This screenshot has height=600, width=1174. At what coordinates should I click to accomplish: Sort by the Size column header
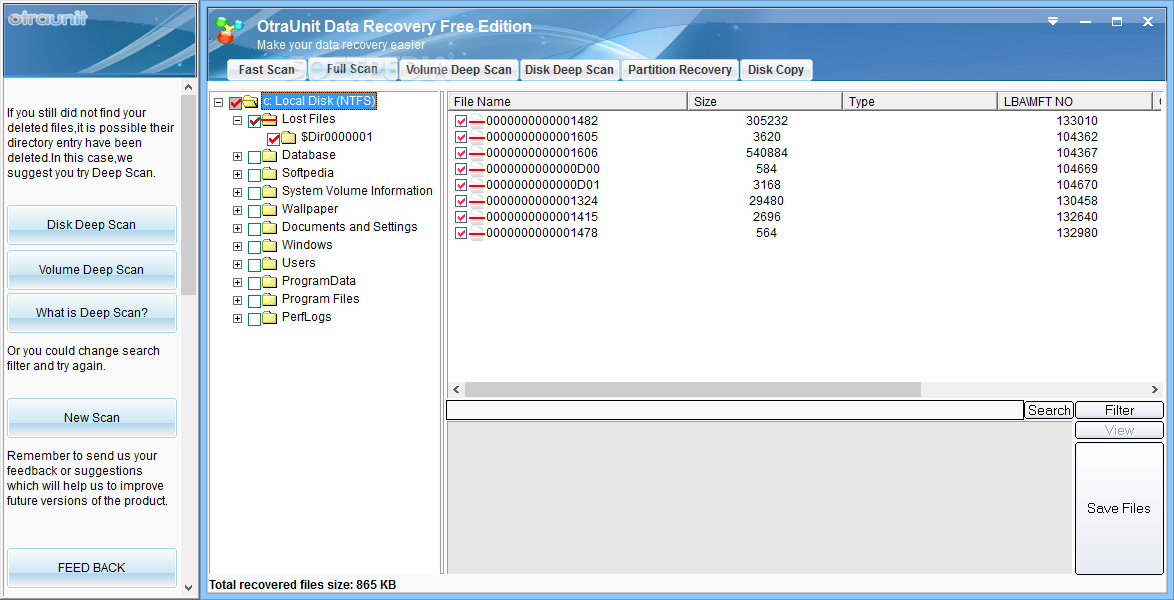click(765, 101)
